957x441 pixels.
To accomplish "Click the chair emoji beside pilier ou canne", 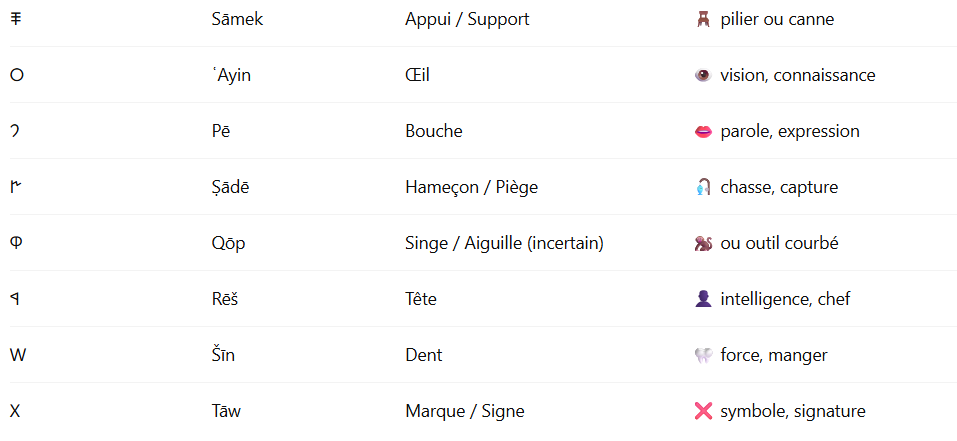I will tap(703, 20).
